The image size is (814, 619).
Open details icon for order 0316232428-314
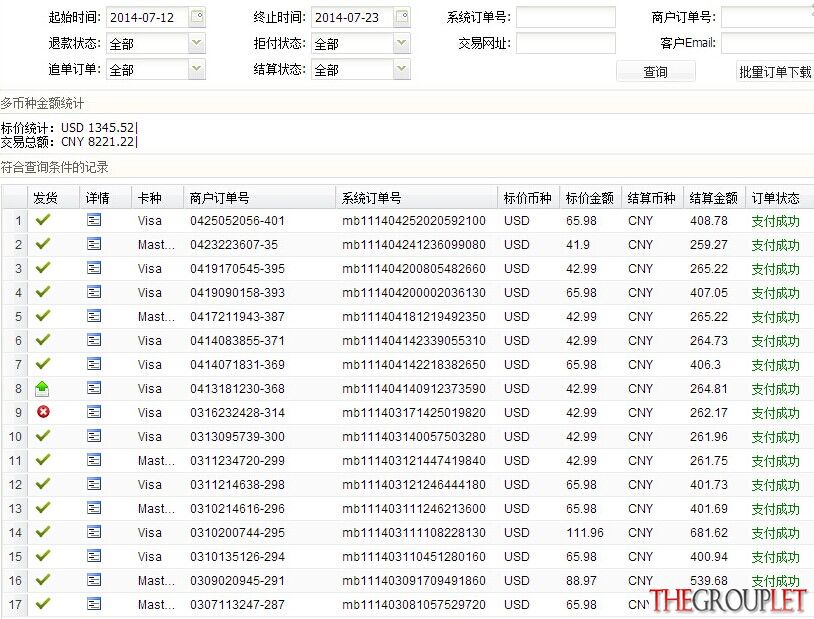click(94, 412)
